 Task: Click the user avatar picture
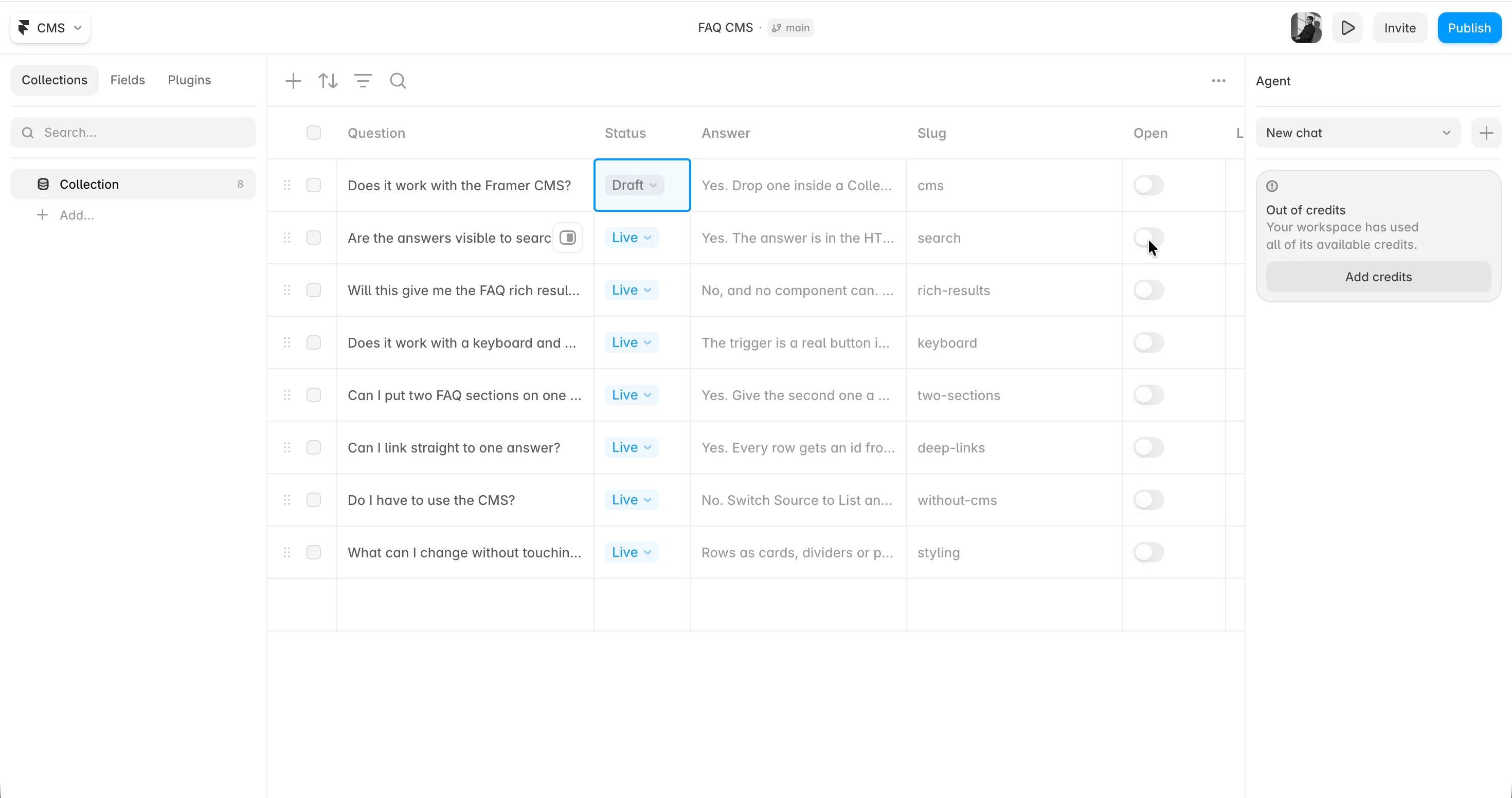click(1305, 28)
